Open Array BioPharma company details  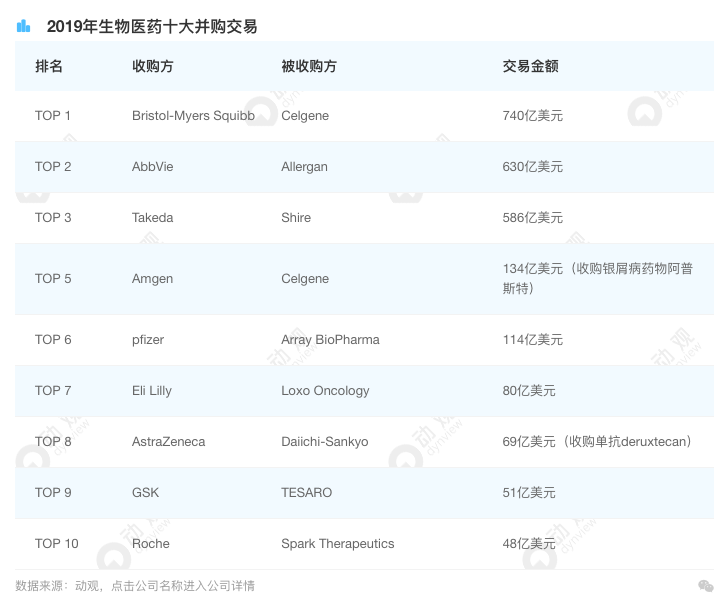pos(330,340)
